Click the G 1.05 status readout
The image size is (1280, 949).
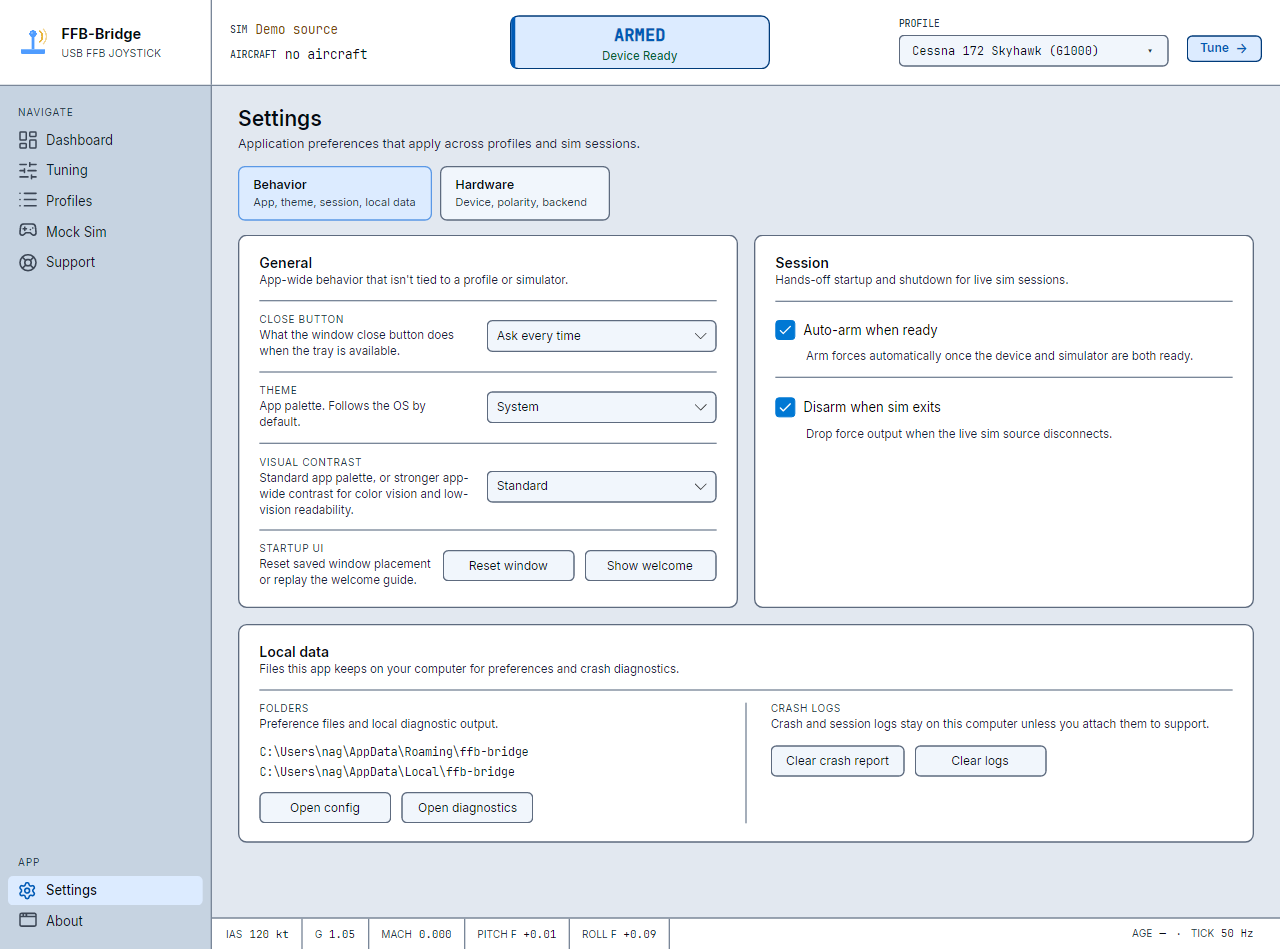coord(335,934)
